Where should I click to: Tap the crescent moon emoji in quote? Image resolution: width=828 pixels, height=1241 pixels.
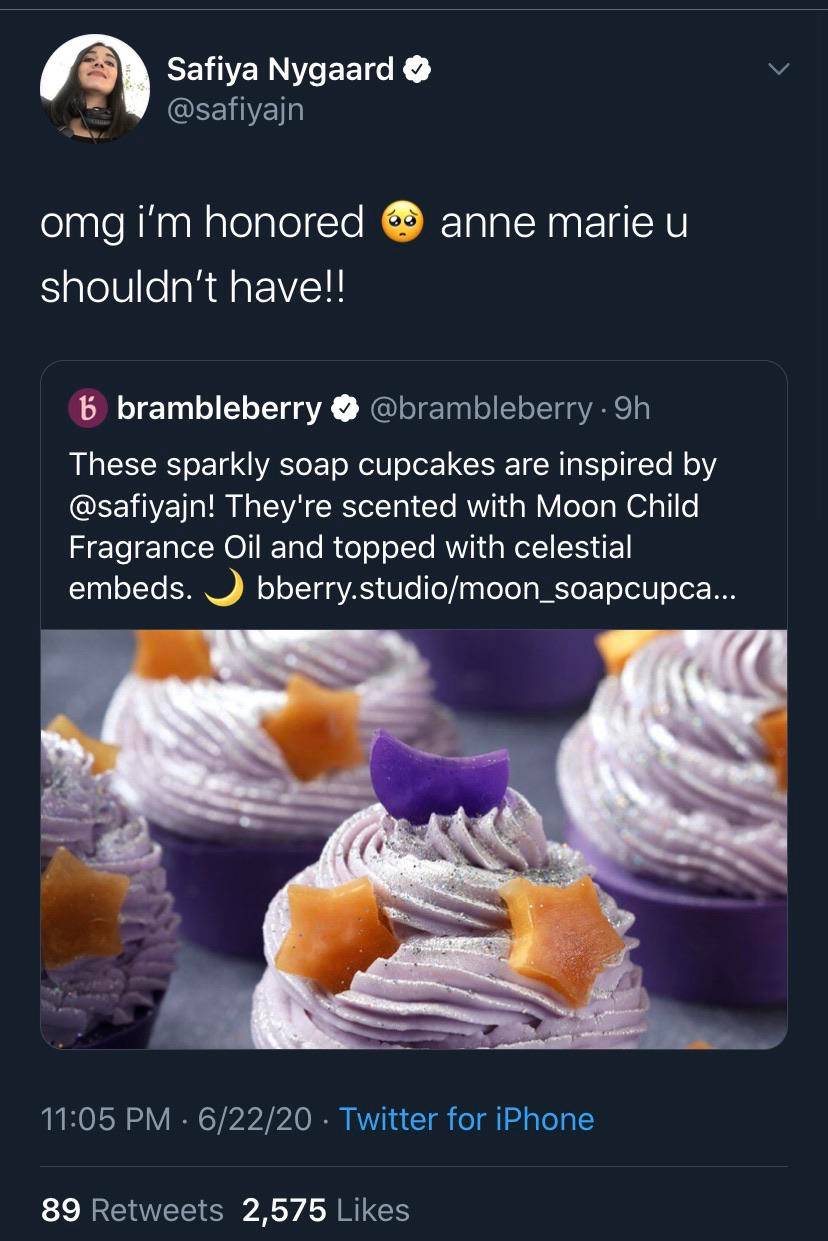click(224, 589)
